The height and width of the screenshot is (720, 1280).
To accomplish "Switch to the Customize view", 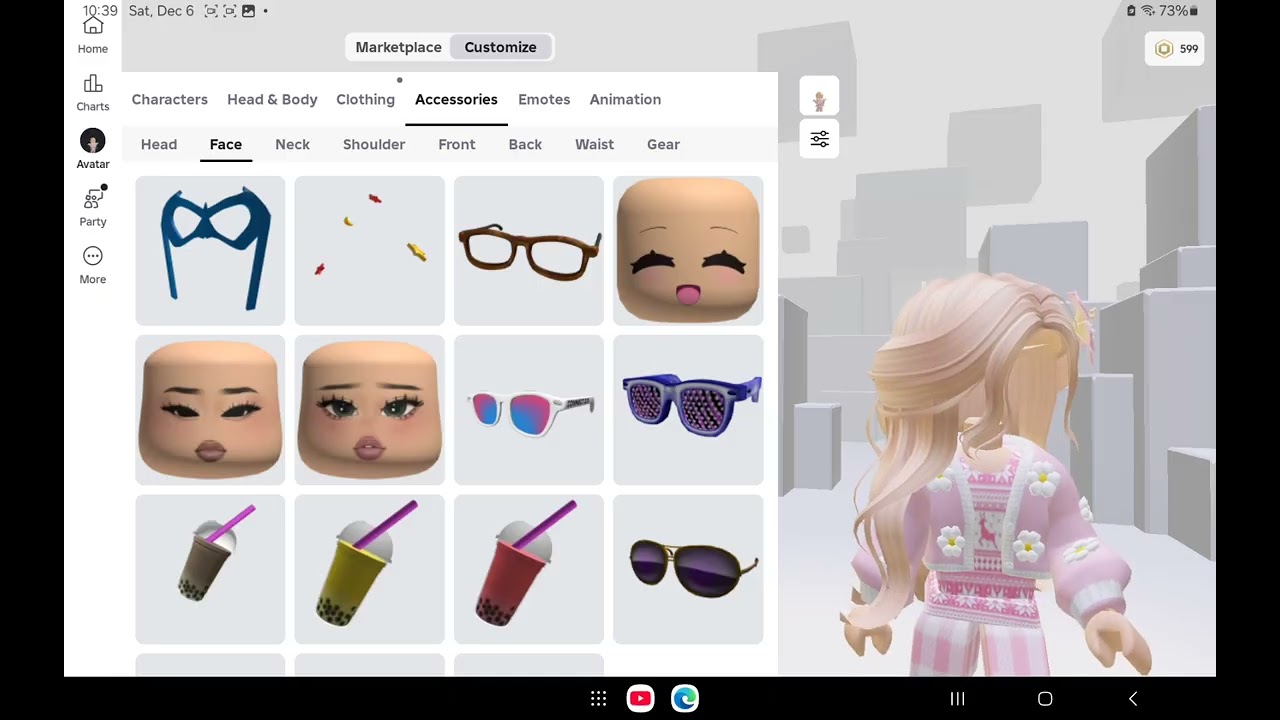I will tap(500, 47).
